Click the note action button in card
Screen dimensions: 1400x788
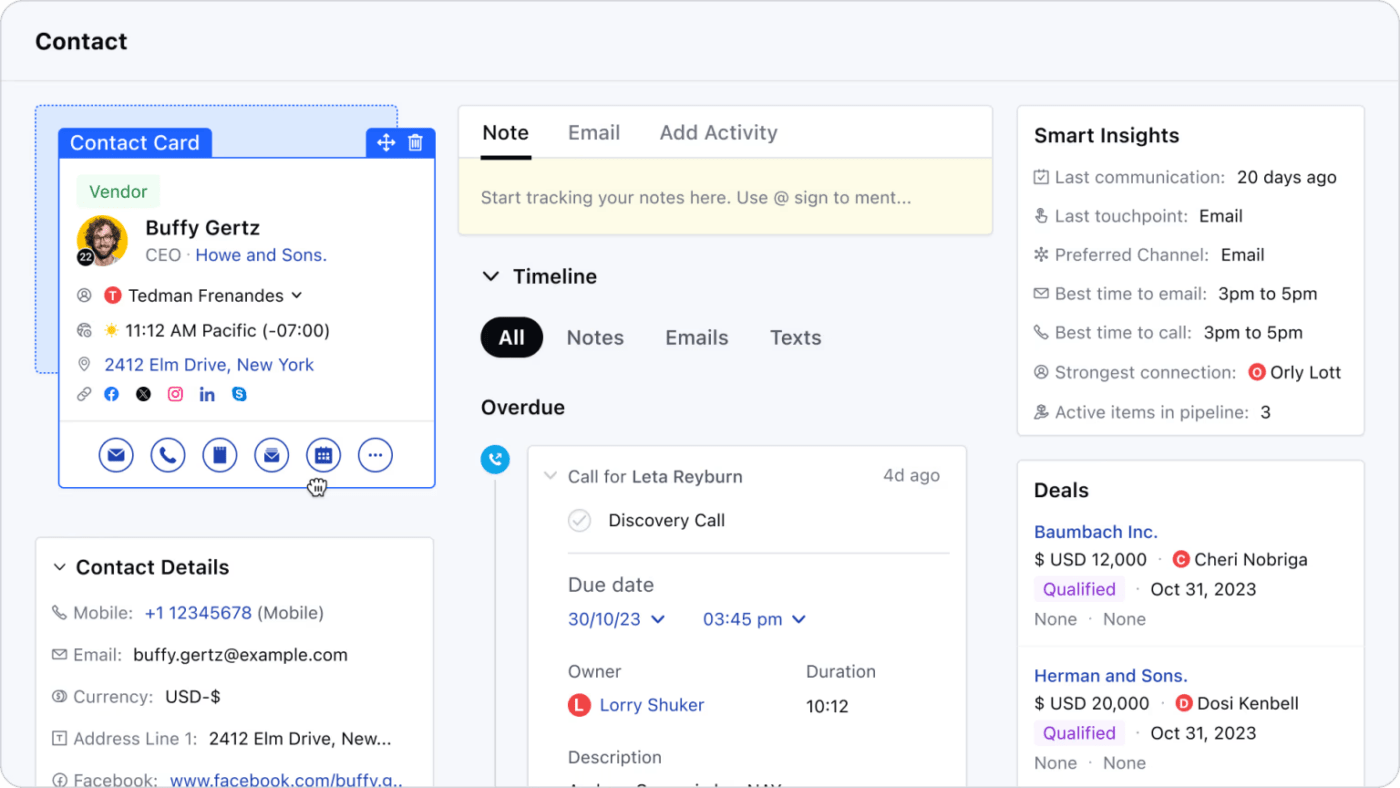[x=220, y=456]
